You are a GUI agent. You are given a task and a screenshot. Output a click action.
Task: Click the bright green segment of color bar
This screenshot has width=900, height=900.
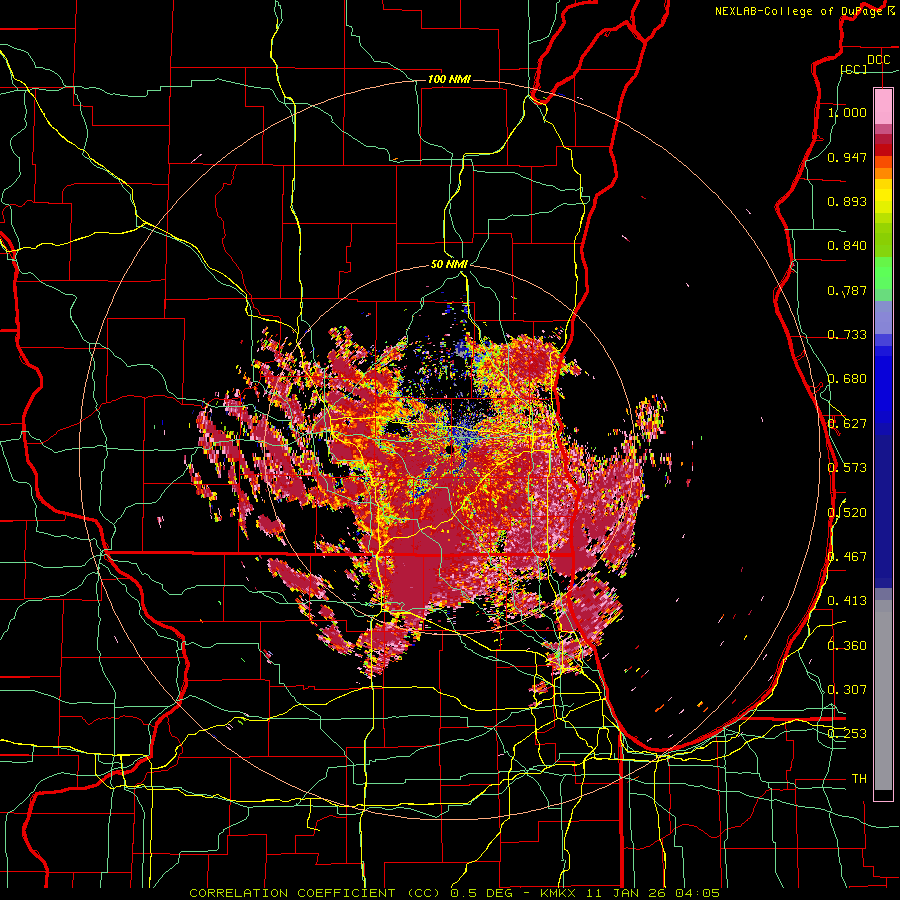click(883, 272)
